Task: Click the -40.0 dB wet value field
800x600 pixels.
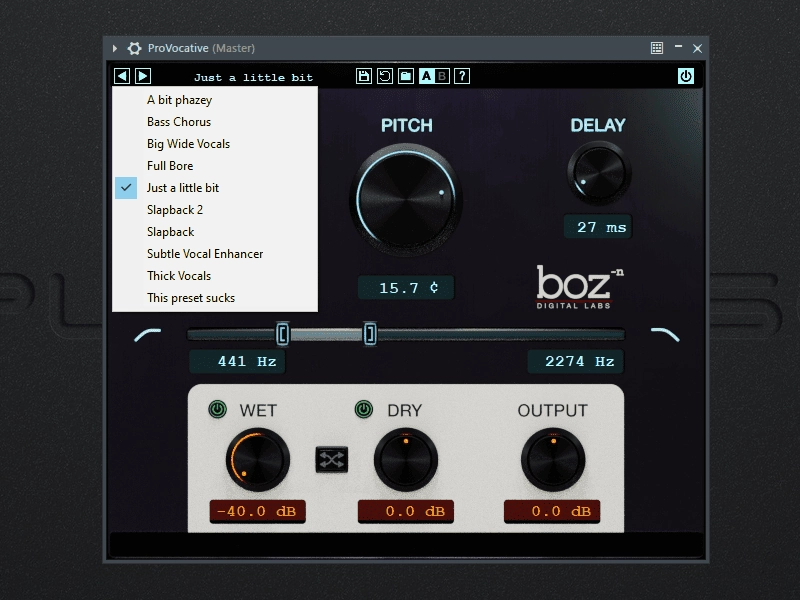Action: pyautogui.click(x=258, y=511)
